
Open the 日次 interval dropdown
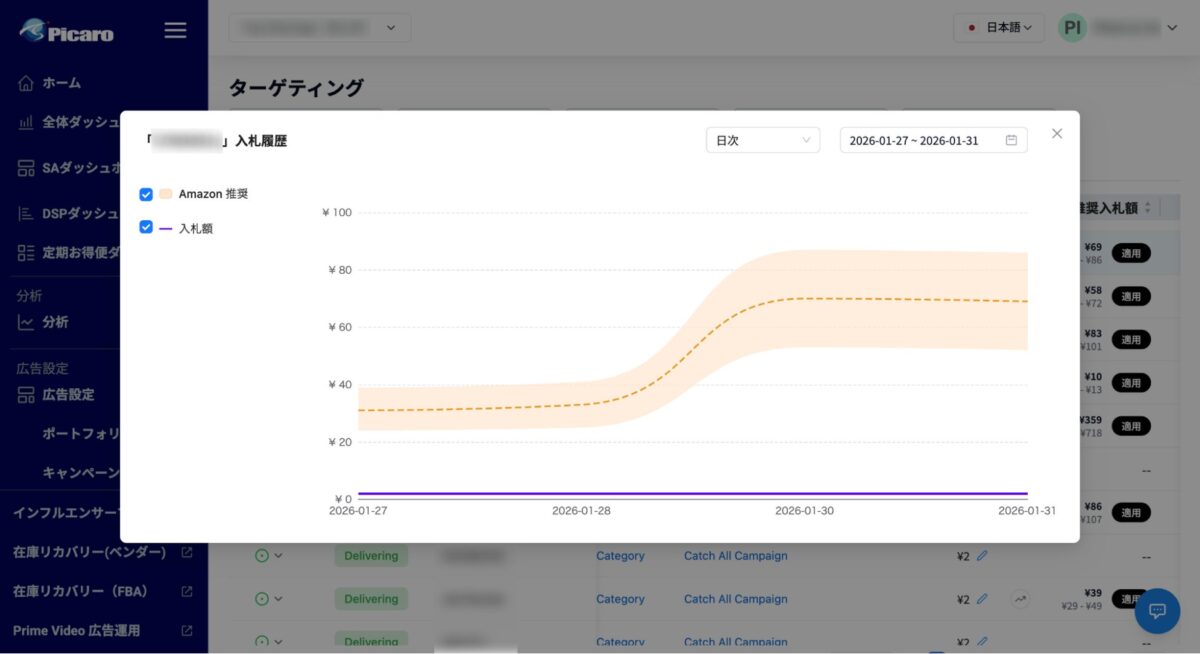tap(762, 141)
